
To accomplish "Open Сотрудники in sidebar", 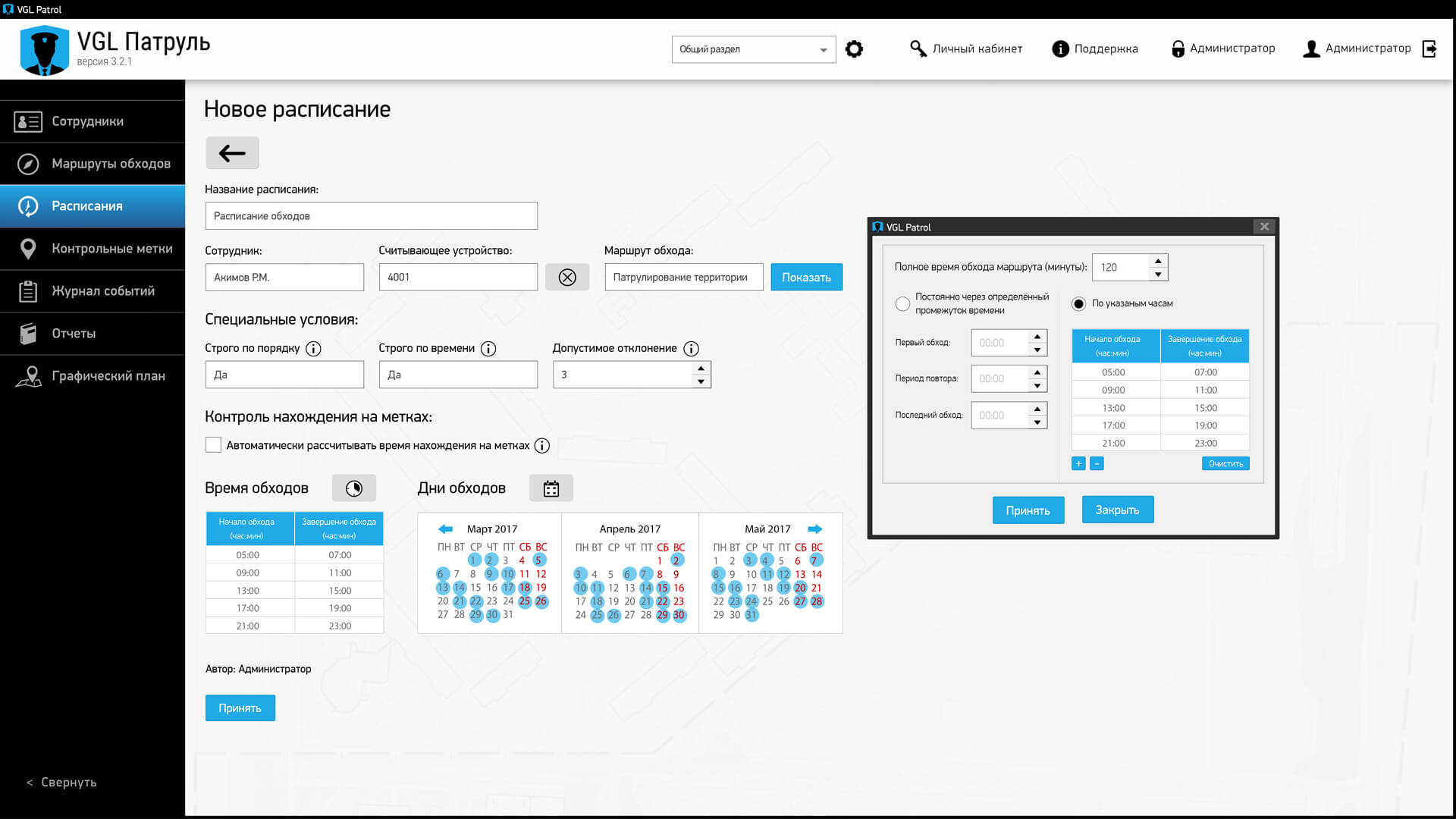I will 93,121.
